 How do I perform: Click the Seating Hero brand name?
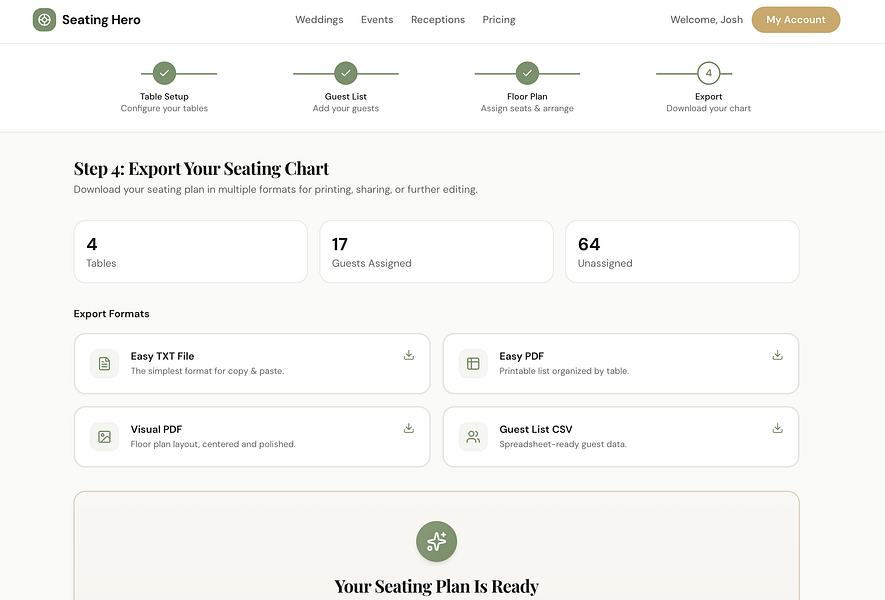(x=101, y=20)
